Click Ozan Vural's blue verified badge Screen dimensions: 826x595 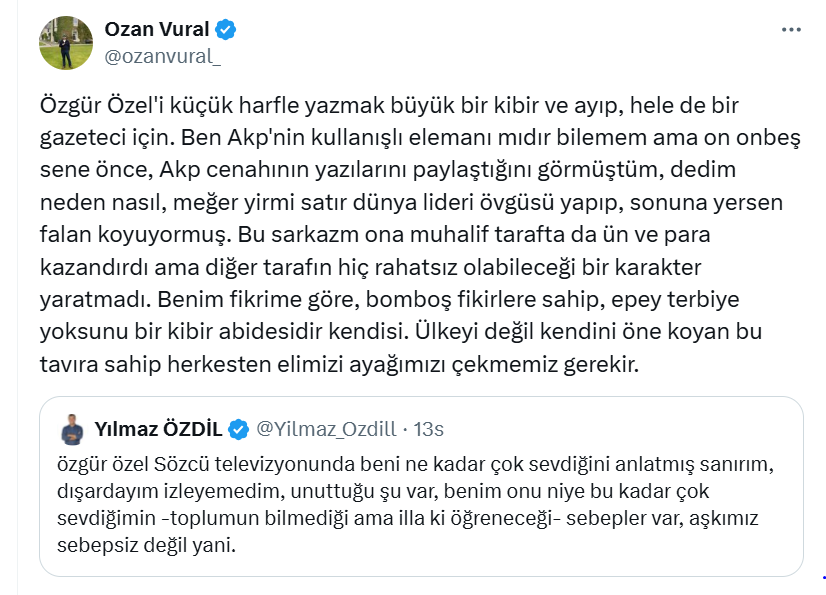click(x=225, y=30)
